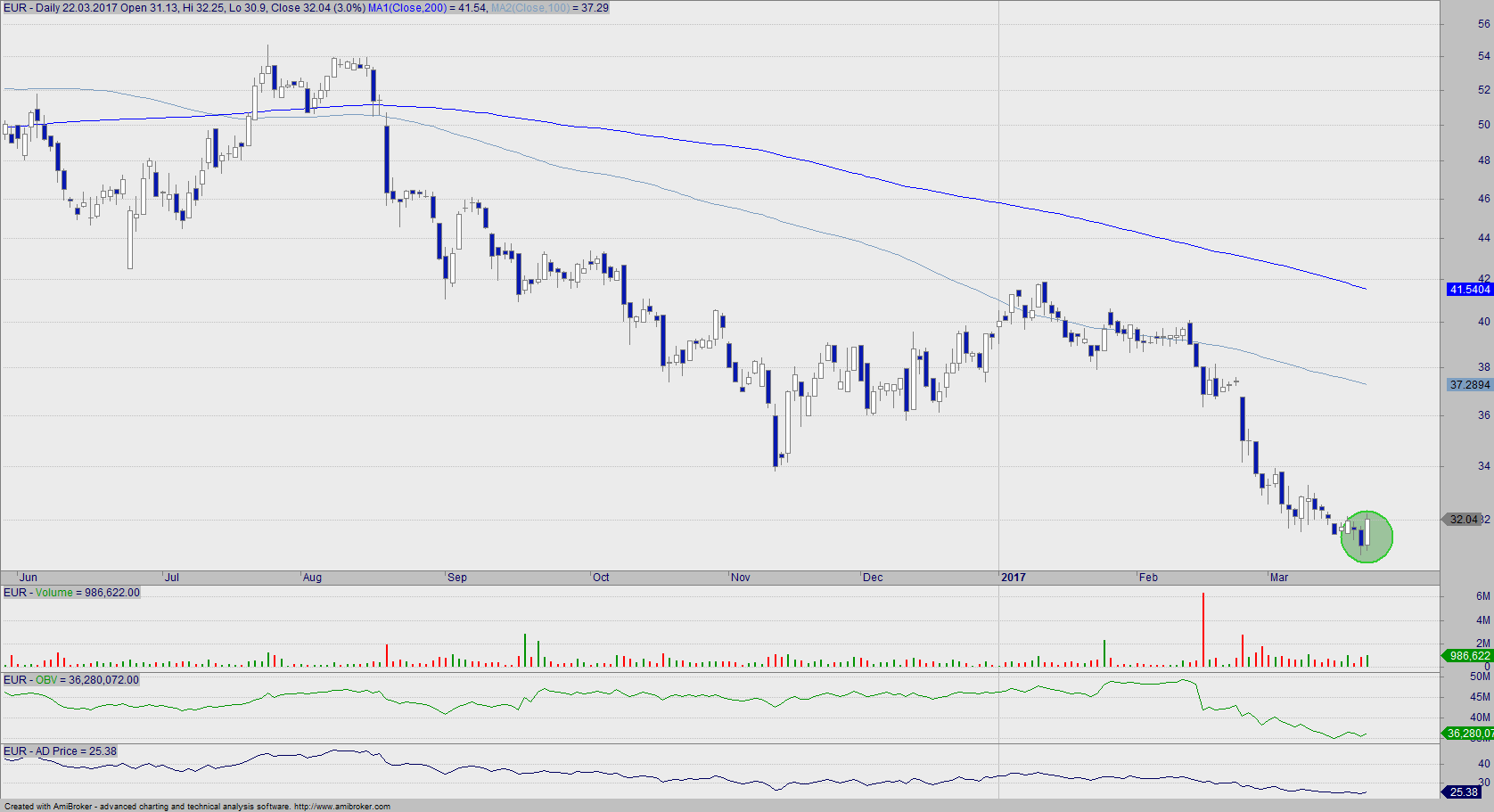Click the tallest red volume bar in February

1203,629
